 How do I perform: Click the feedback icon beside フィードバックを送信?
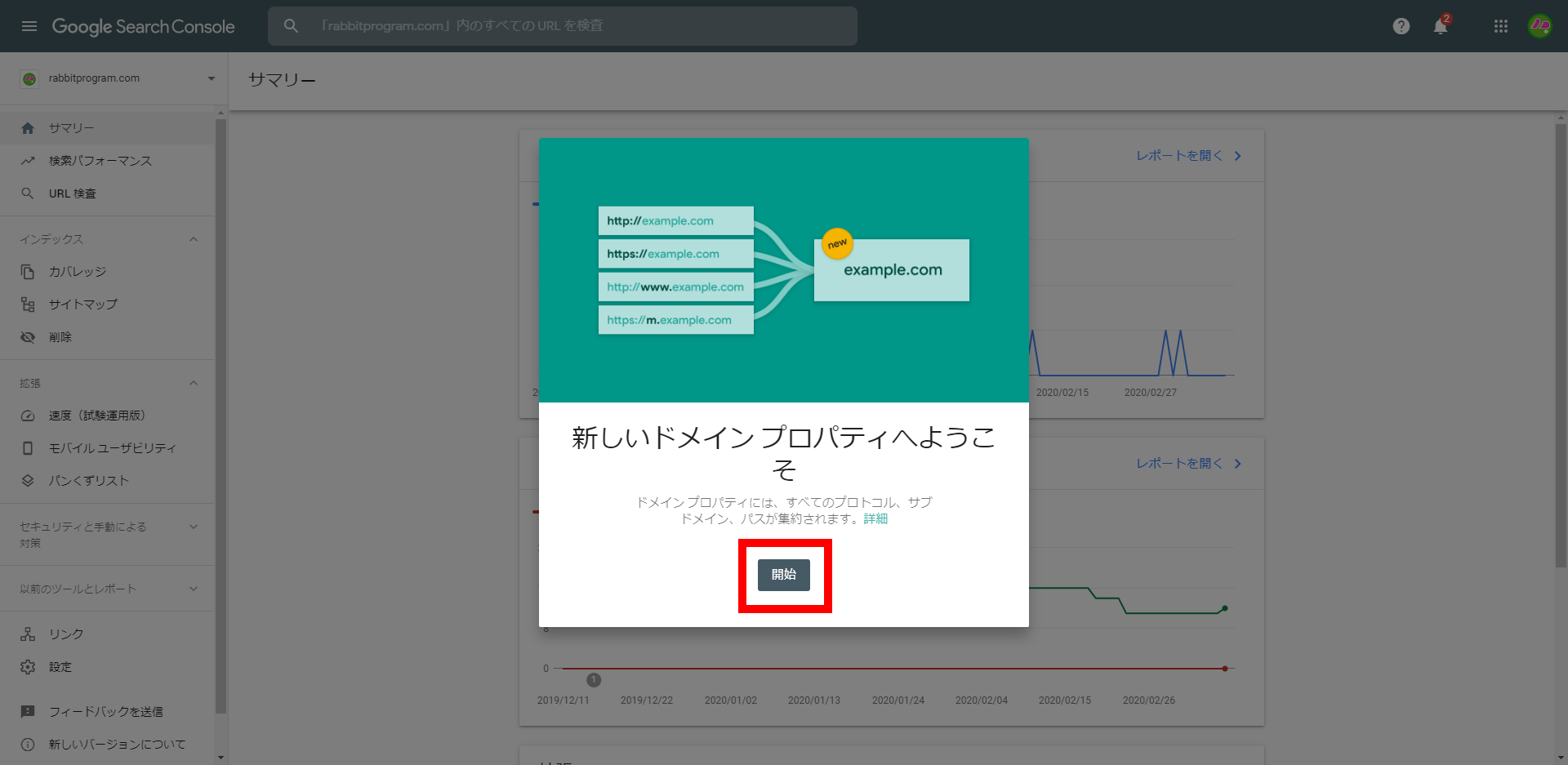(x=28, y=712)
